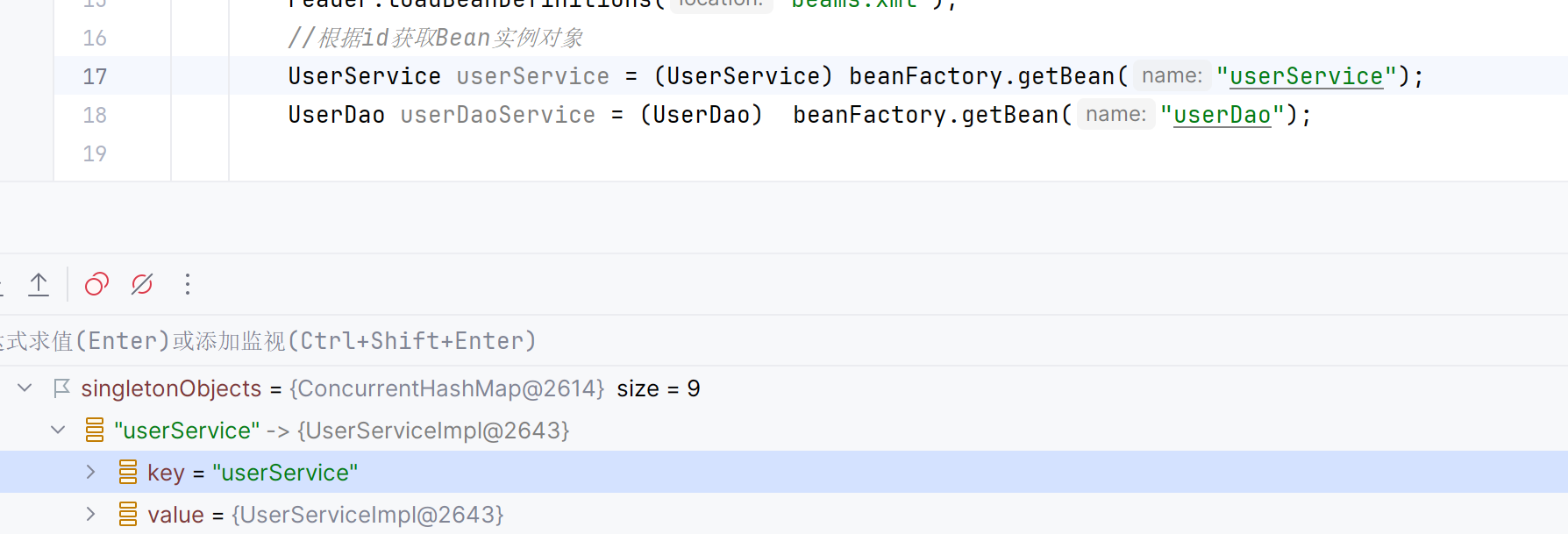
Task: Open the three-dot more debugger actions menu
Action: coord(188,284)
